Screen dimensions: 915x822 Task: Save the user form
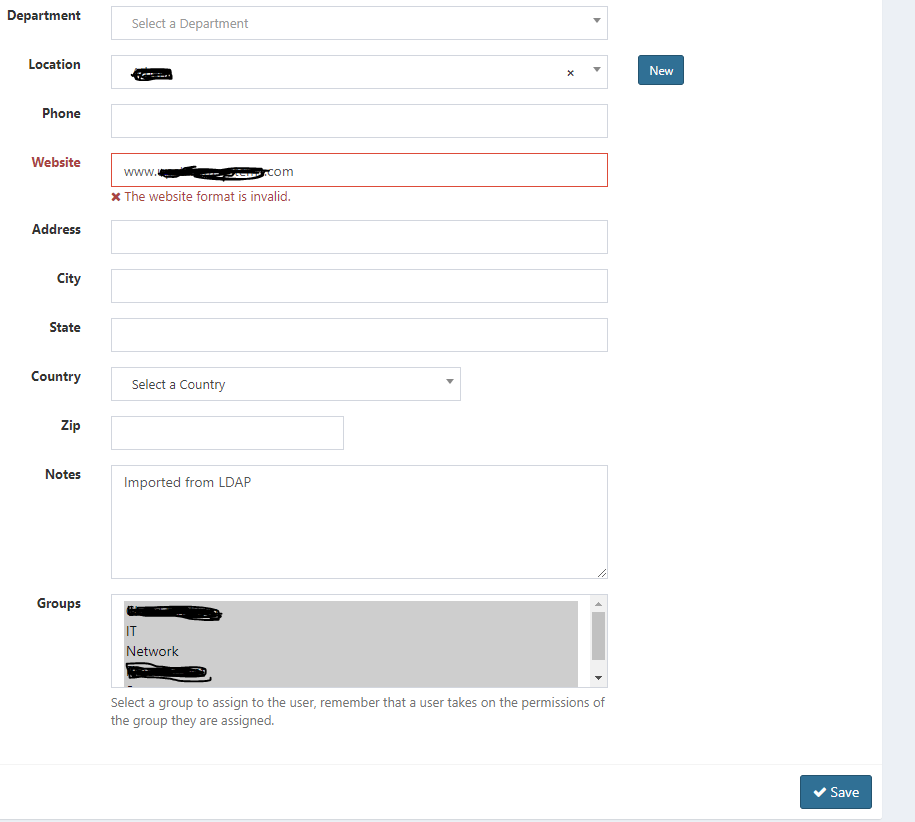(836, 791)
